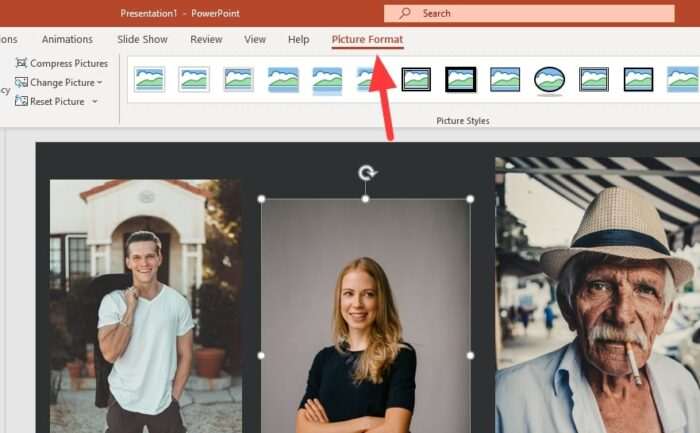Viewport: 700px width, 433px height.
Task: Click the top-left resize handle of selected picture
Action: pyautogui.click(x=262, y=199)
